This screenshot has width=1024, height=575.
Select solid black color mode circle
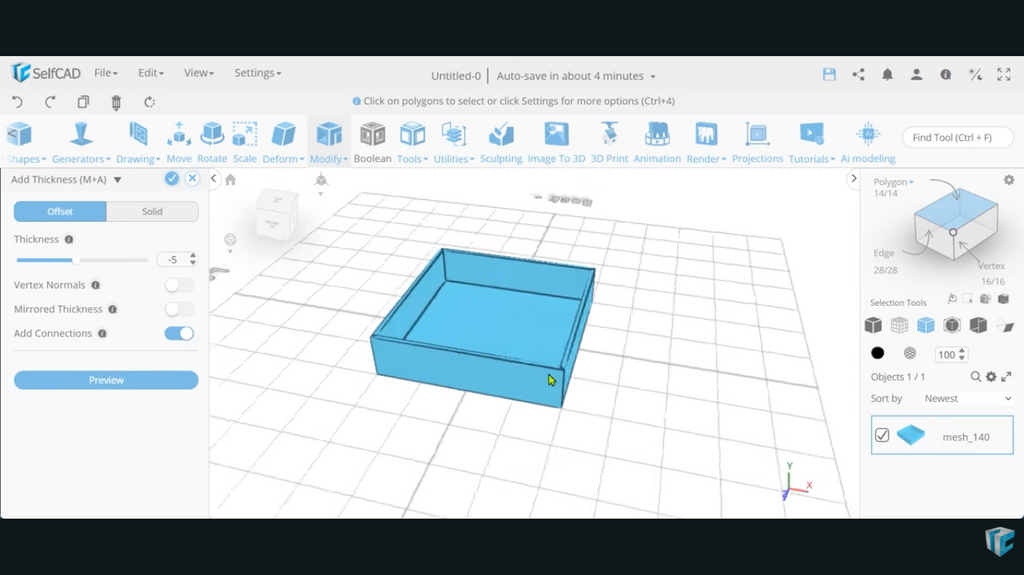pos(878,353)
